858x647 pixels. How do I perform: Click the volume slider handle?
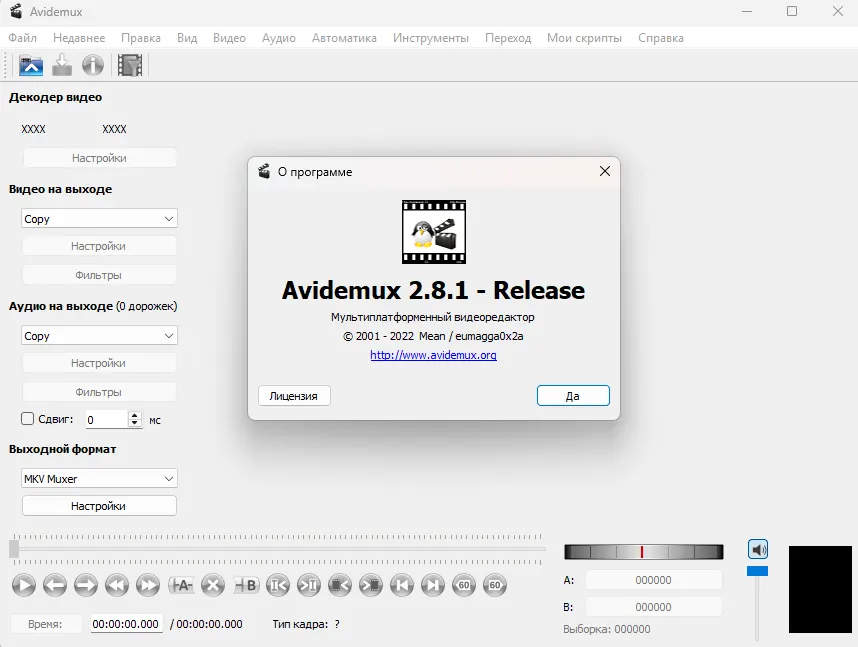[758, 571]
